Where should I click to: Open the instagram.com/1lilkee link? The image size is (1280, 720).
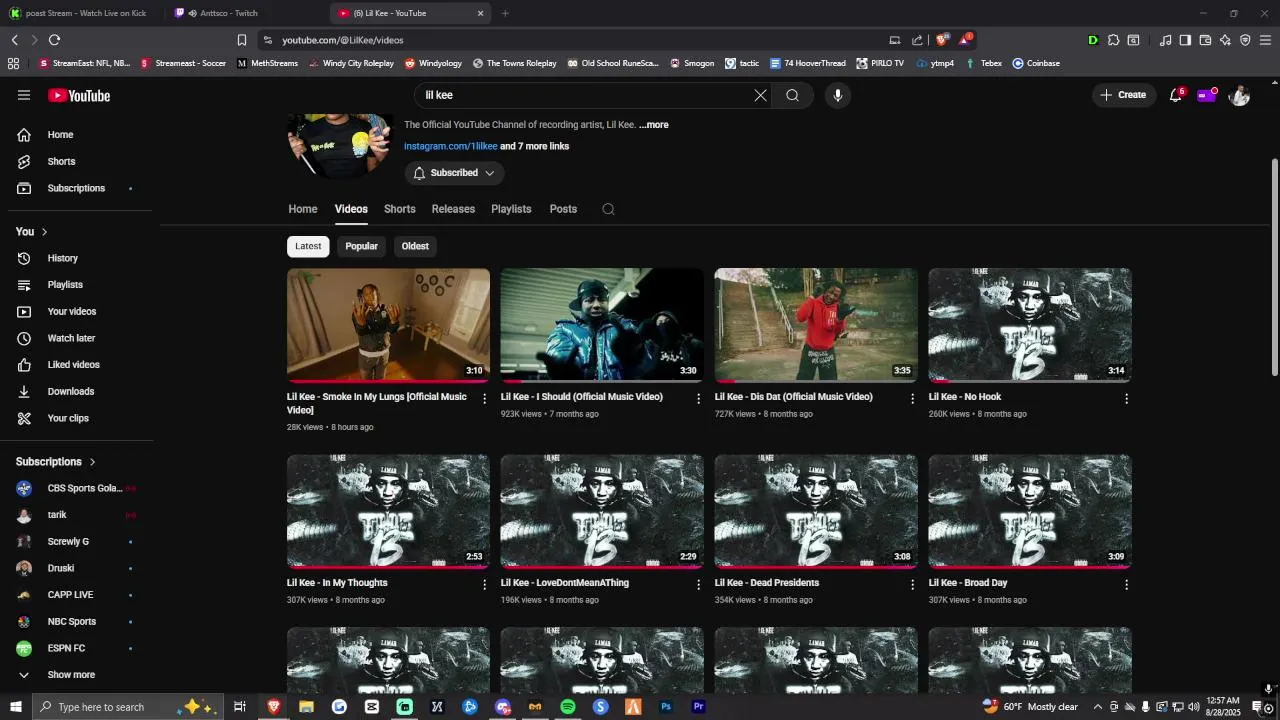pyautogui.click(x=450, y=146)
